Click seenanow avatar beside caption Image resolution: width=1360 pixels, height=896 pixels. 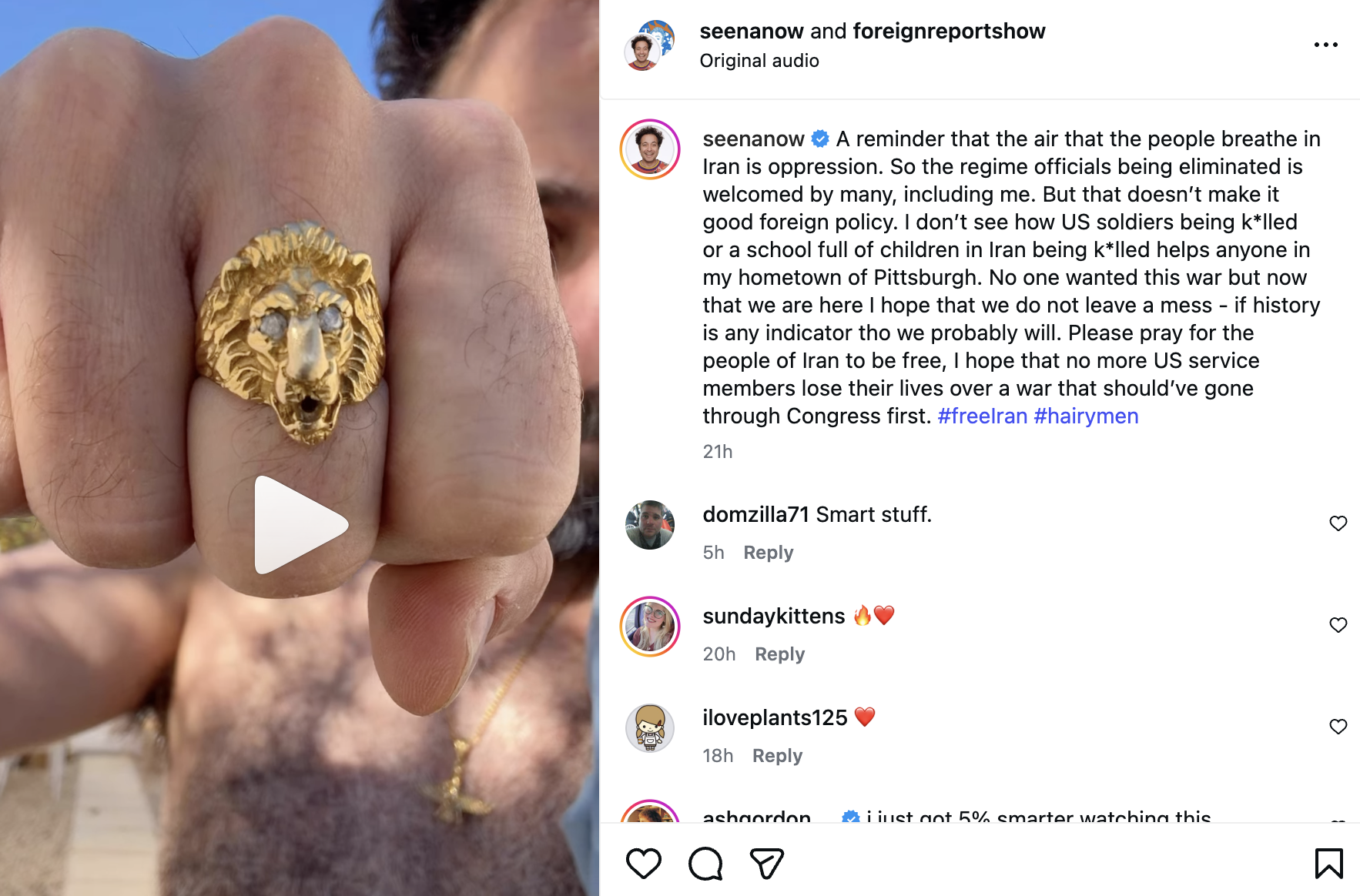650,149
